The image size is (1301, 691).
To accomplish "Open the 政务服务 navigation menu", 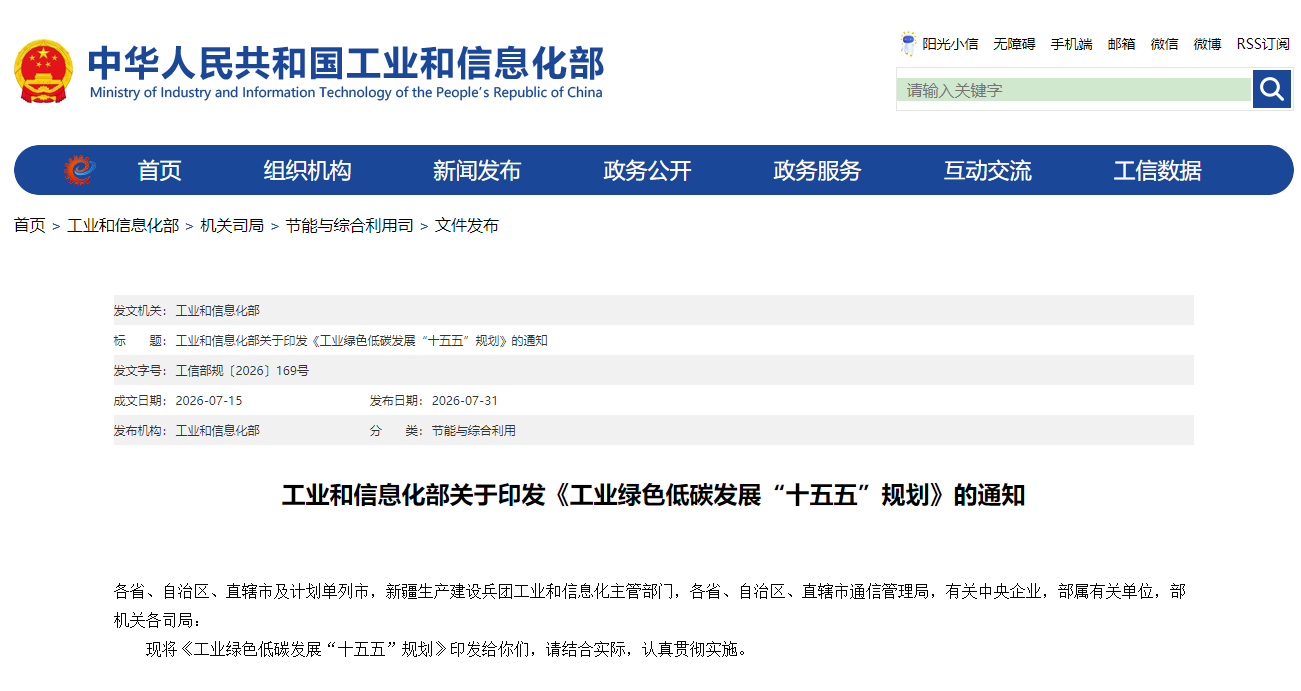I will tap(817, 171).
